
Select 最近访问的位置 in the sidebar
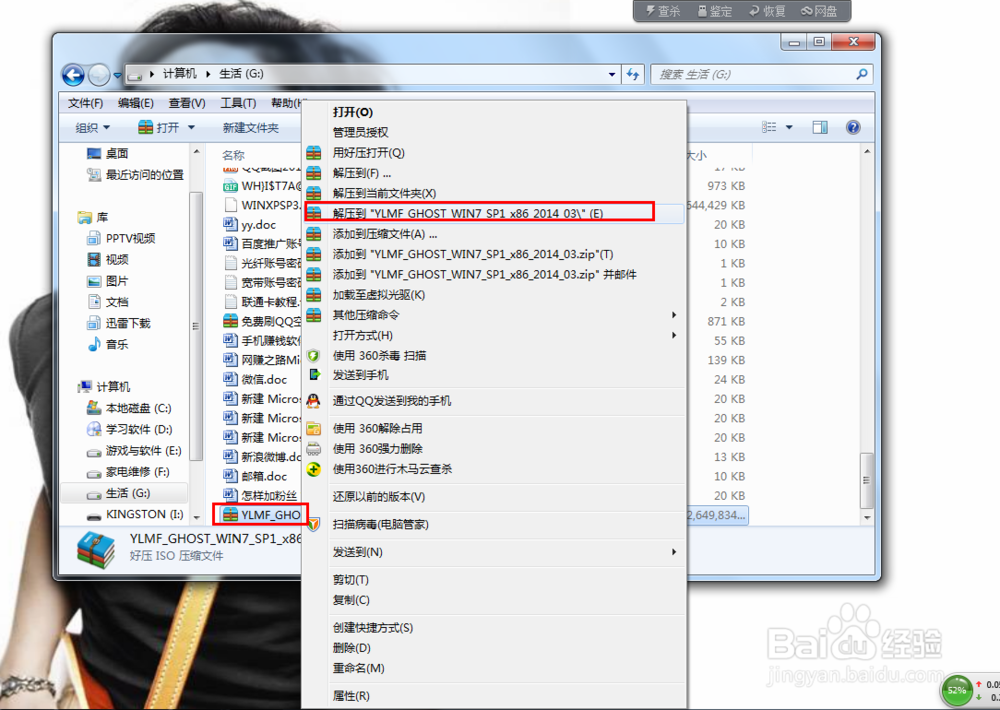tap(135, 174)
